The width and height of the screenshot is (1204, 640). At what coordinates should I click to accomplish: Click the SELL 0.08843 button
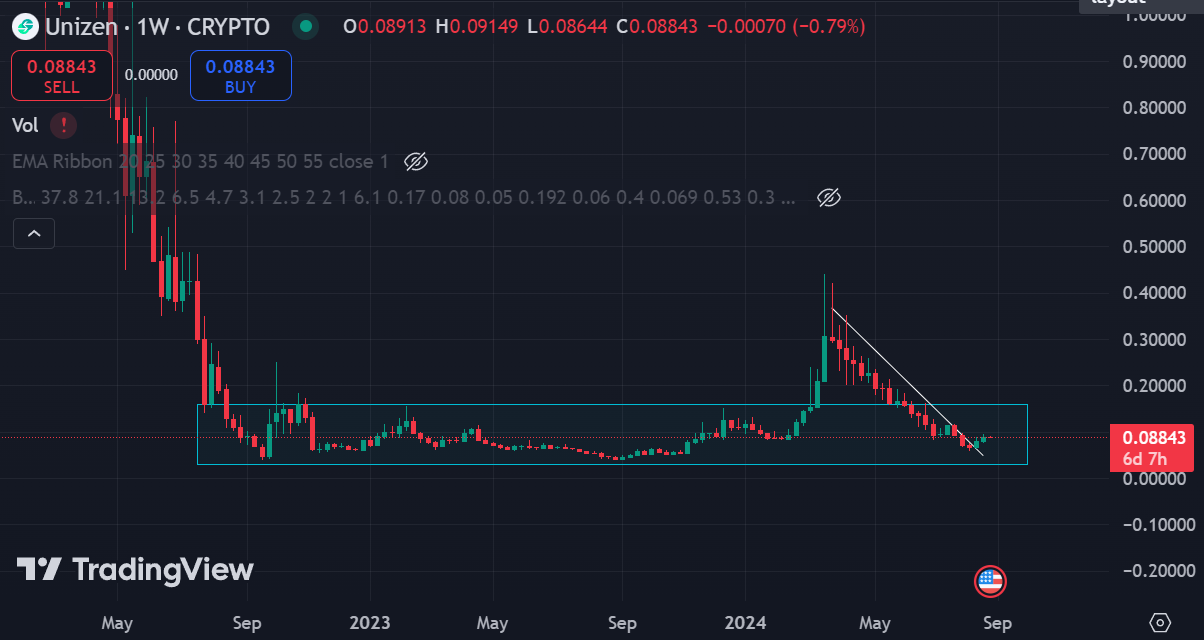coord(61,76)
